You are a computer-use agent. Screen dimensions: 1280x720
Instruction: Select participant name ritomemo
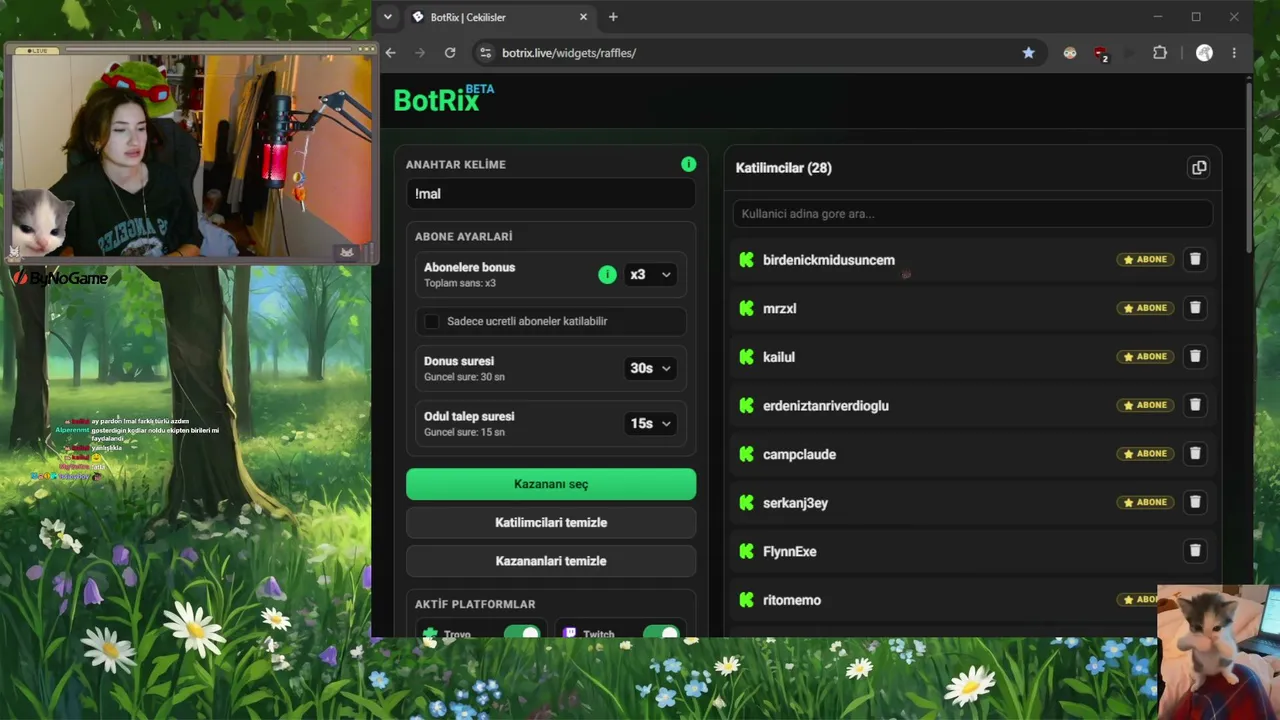[792, 600]
